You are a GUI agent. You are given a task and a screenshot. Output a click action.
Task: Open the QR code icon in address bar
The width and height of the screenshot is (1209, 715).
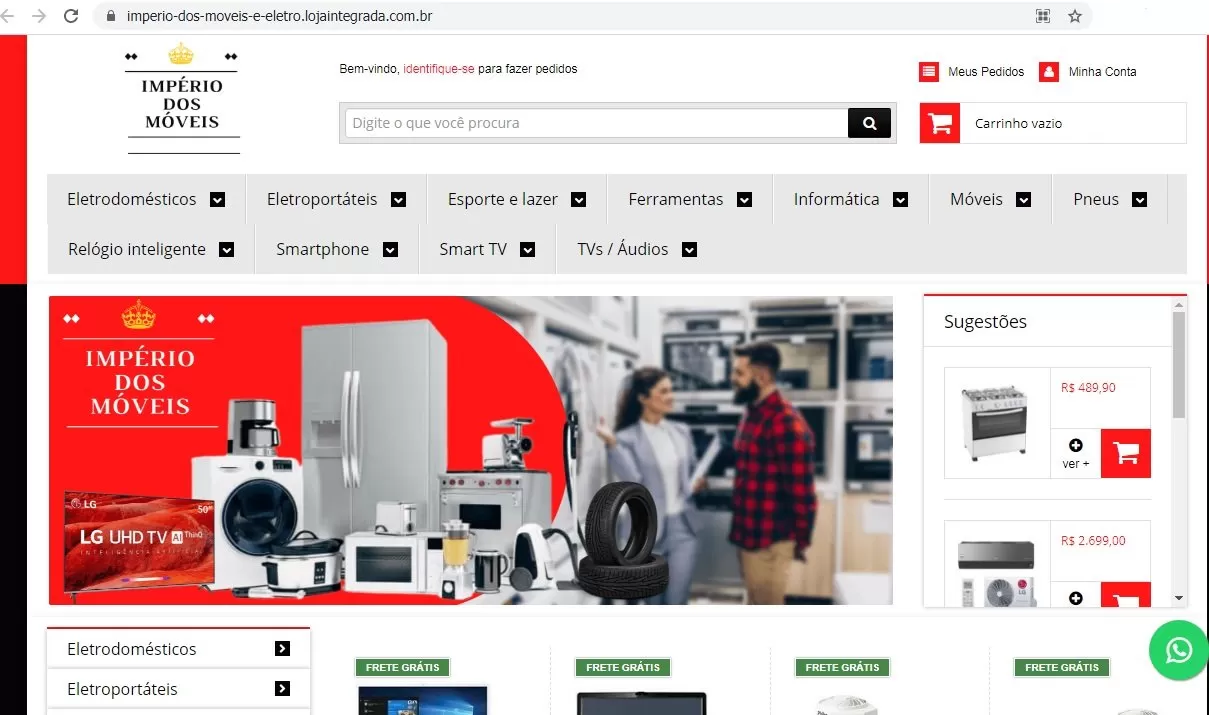pyautogui.click(x=1043, y=16)
